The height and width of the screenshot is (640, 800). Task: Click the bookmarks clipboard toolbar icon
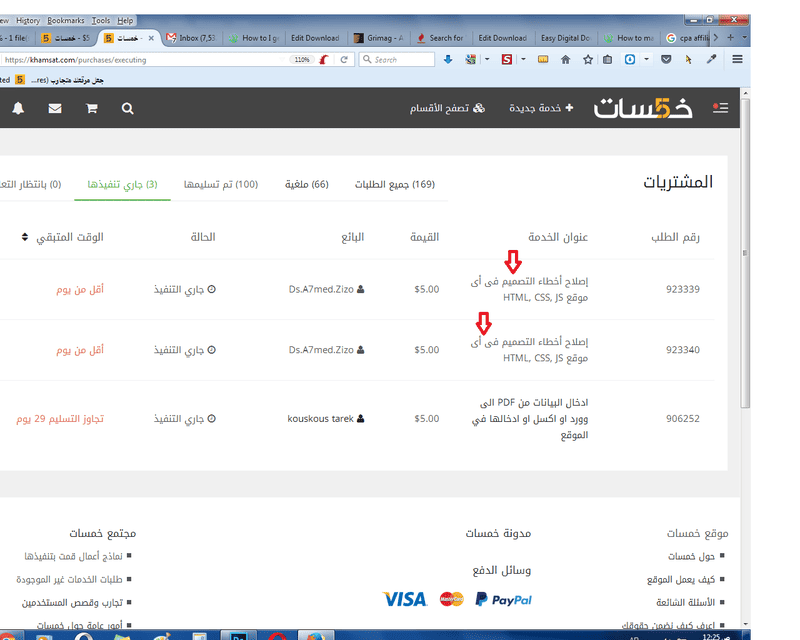tap(607, 60)
